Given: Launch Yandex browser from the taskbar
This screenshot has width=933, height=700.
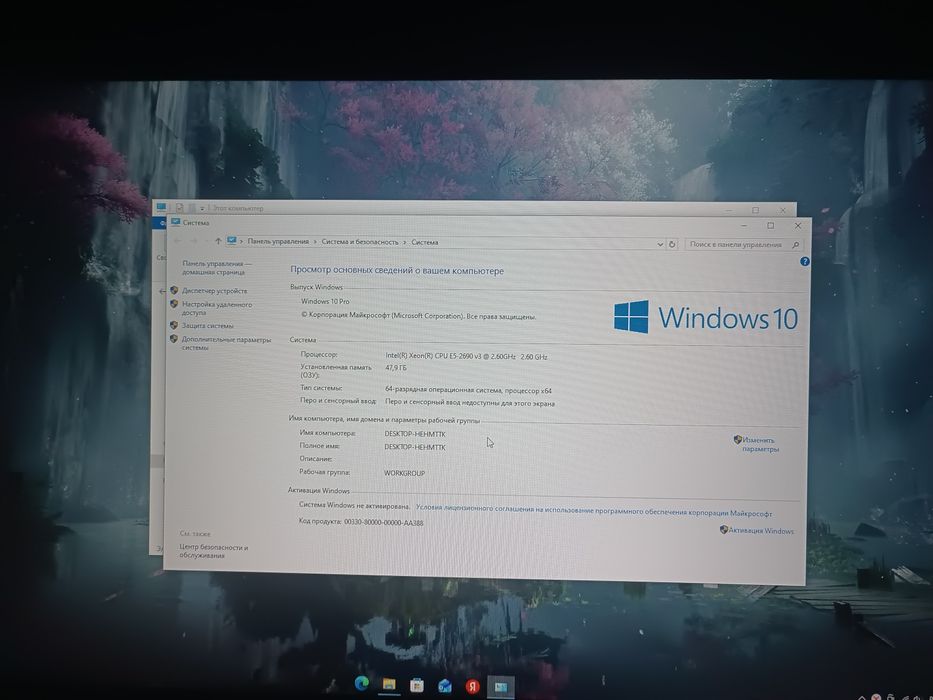Looking at the screenshot, I should point(472,686).
